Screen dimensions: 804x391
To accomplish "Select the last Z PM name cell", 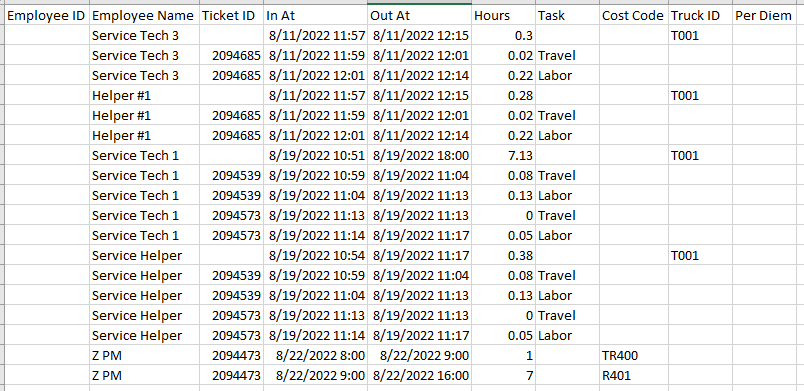I will pos(145,376).
